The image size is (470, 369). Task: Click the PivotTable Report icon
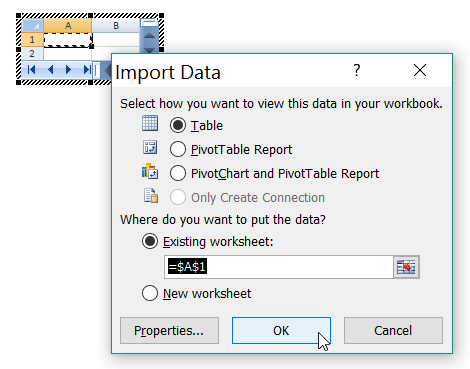tap(150, 147)
